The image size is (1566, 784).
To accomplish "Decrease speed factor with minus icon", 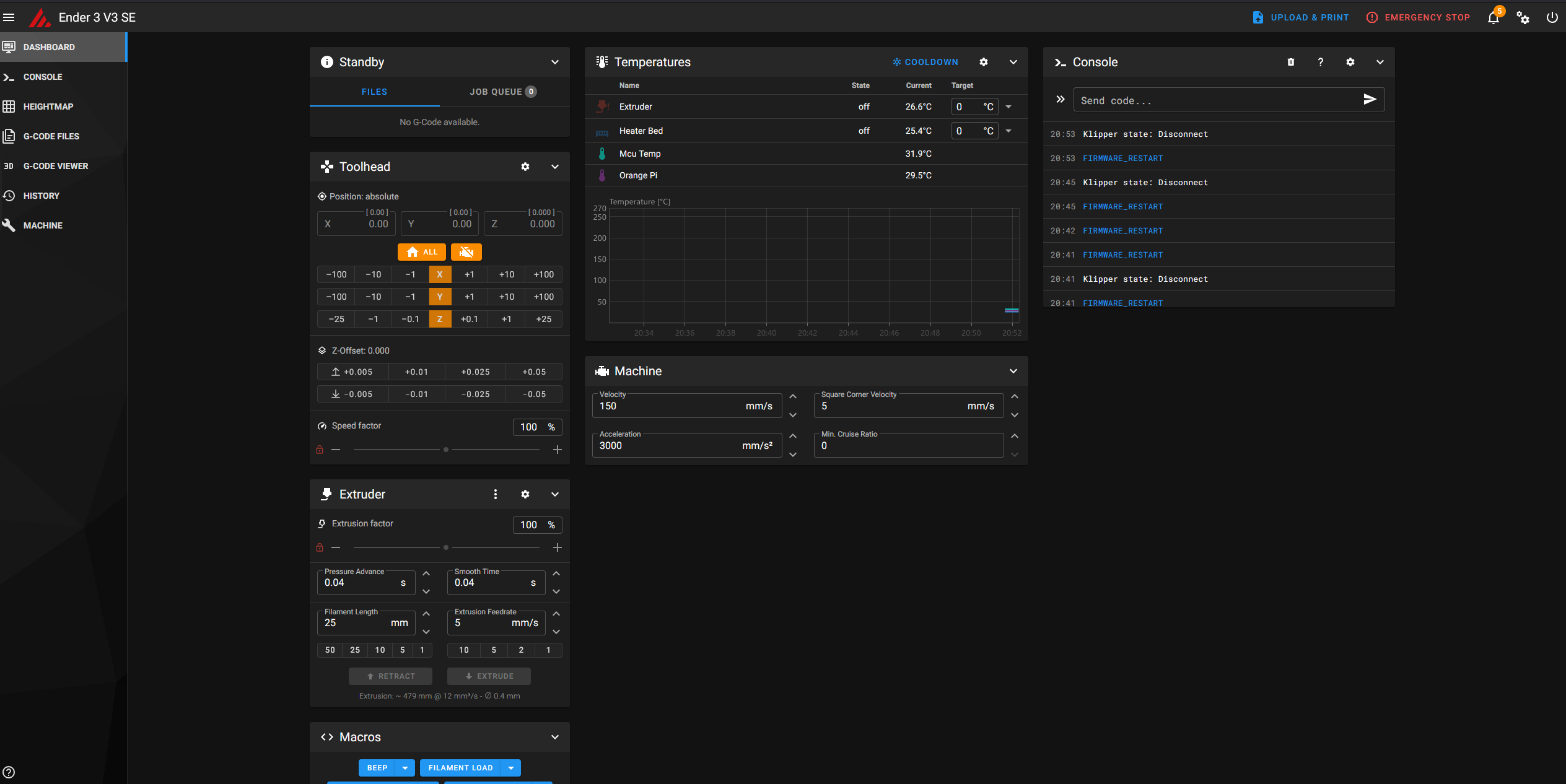I will pyautogui.click(x=336, y=450).
